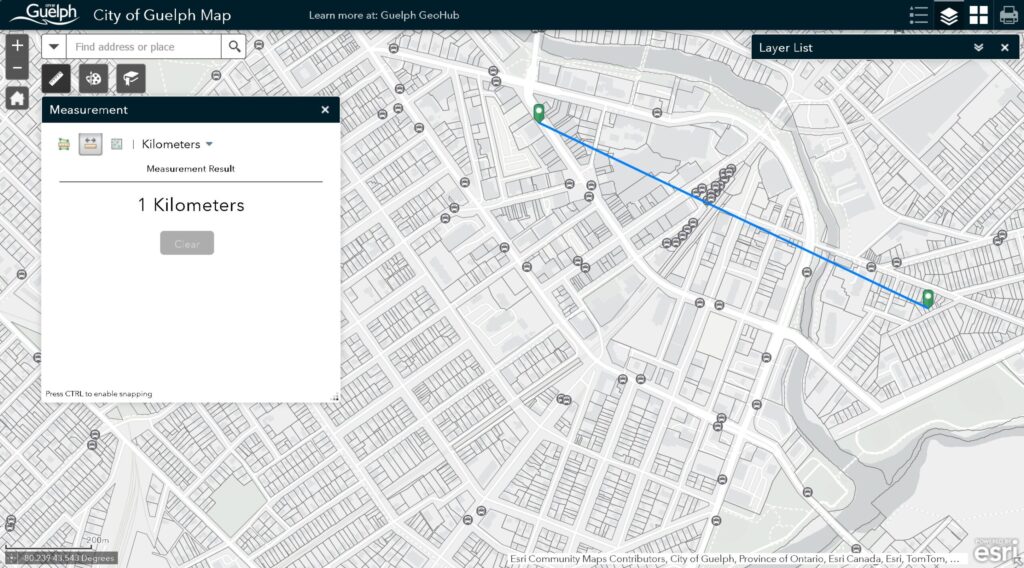
Task: Click the Clear measurement button
Action: [x=187, y=243]
